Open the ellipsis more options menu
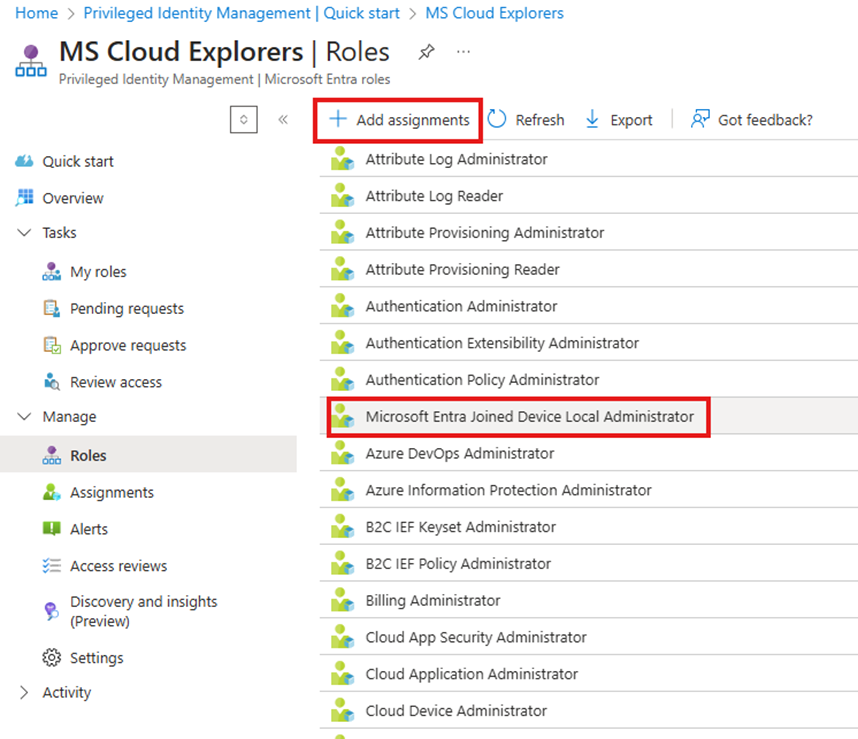Screen dimensions: 858x739 point(463,52)
